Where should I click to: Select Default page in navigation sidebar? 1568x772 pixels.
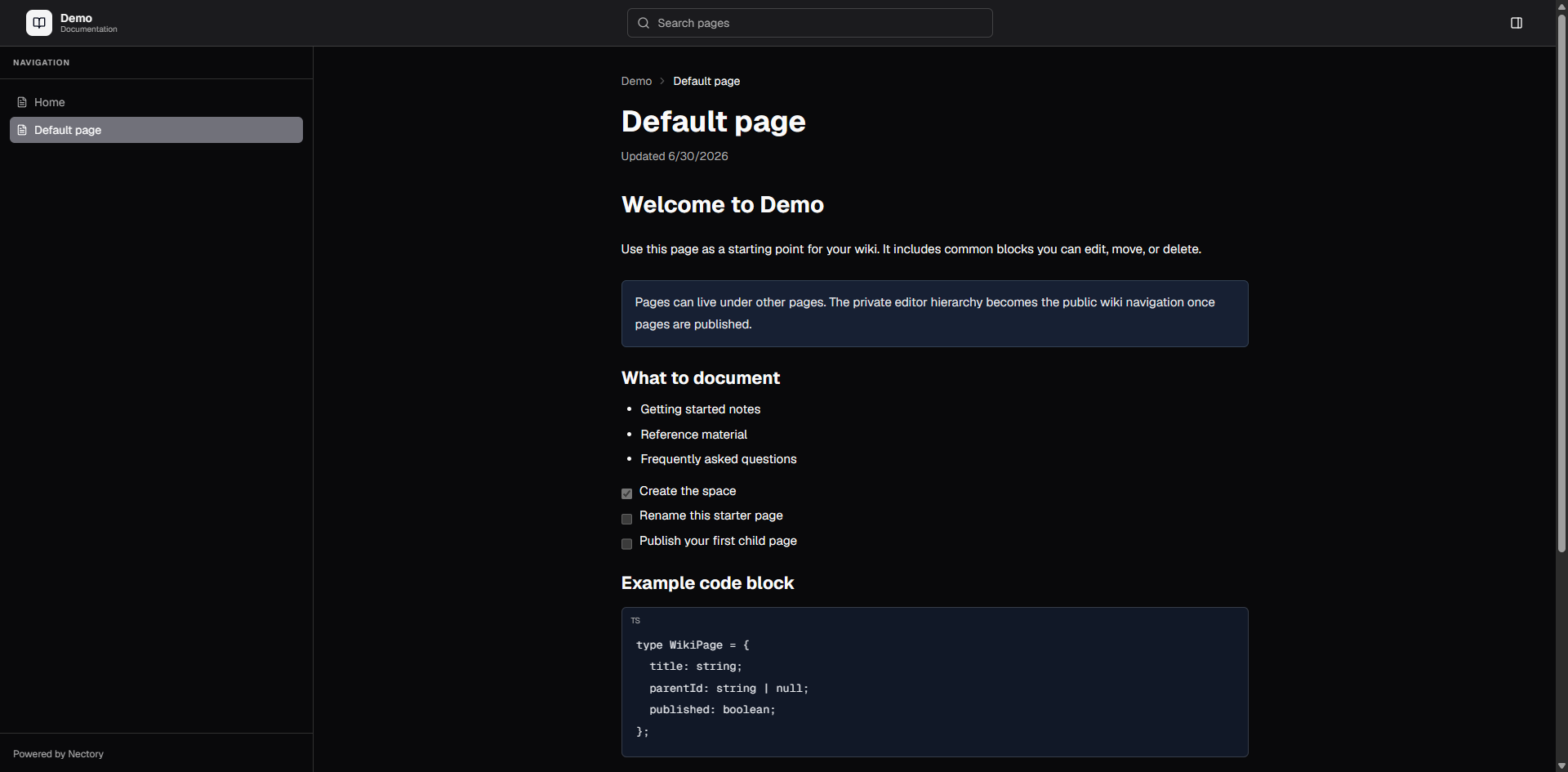[x=156, y=130]
